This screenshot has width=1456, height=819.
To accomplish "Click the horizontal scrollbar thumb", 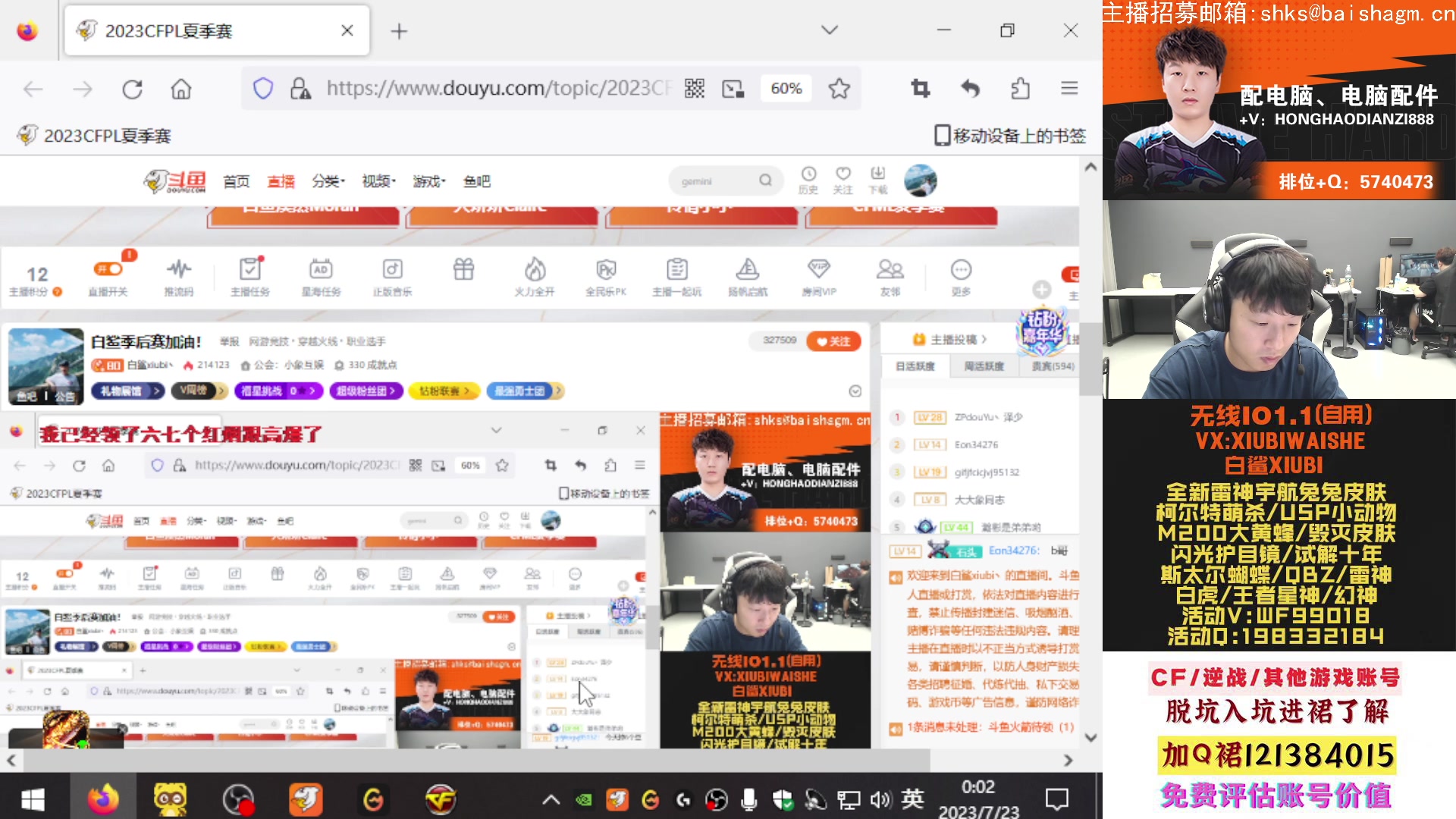I will pos(476,760).
